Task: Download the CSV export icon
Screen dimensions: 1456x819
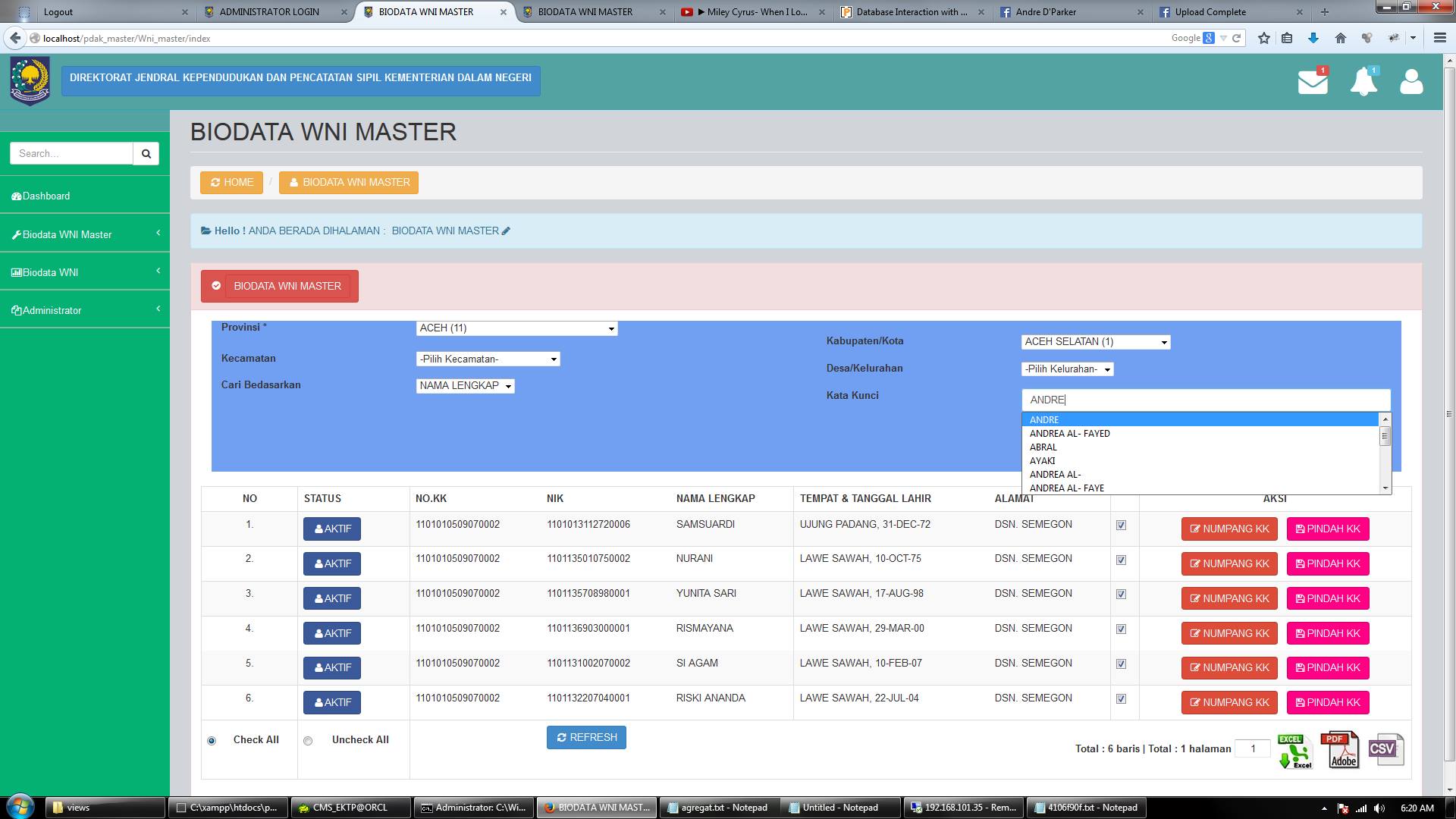Action: click(1385, 749)
